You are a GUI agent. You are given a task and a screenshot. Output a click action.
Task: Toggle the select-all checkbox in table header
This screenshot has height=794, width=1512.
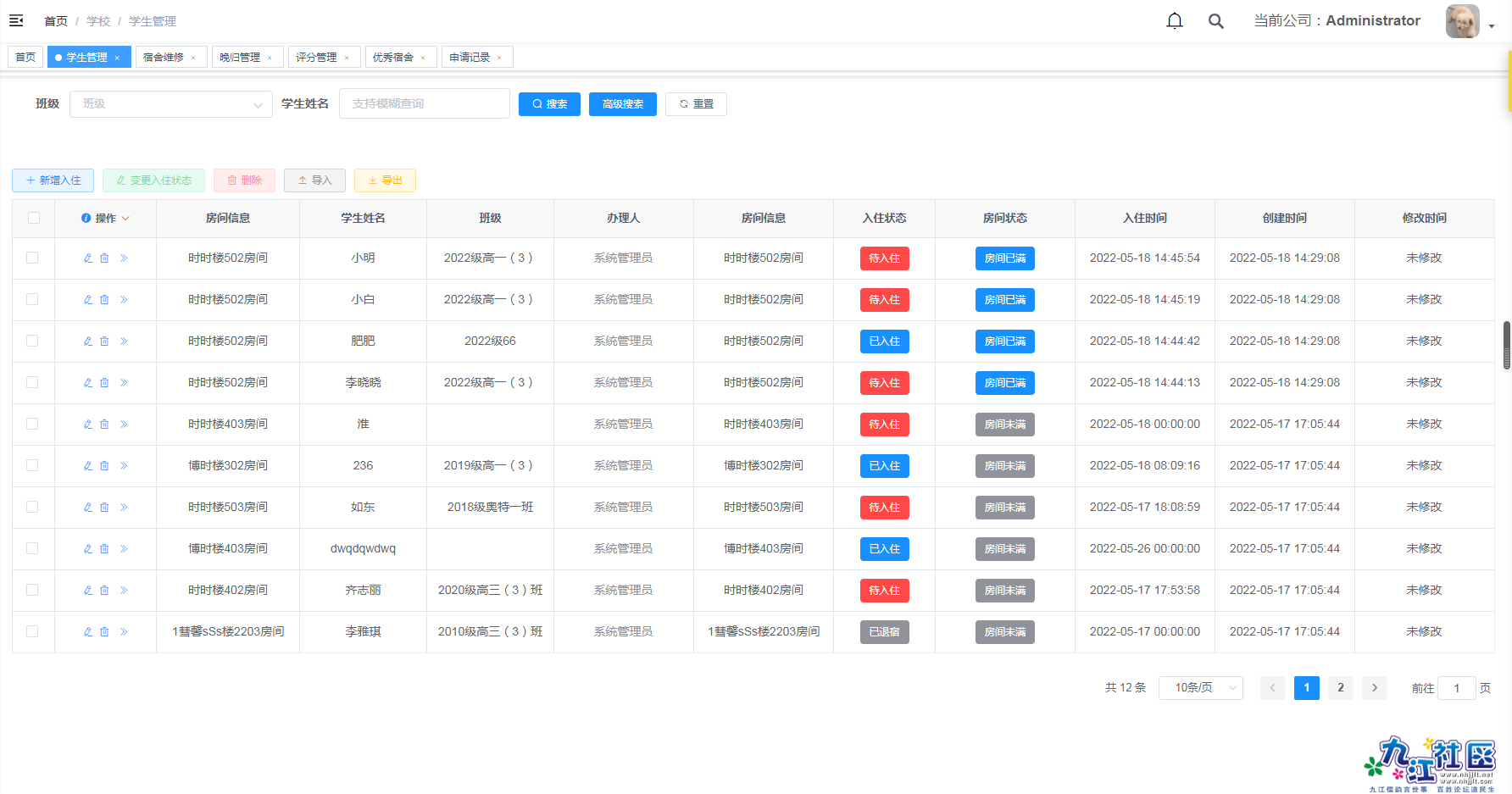(34, 219)
